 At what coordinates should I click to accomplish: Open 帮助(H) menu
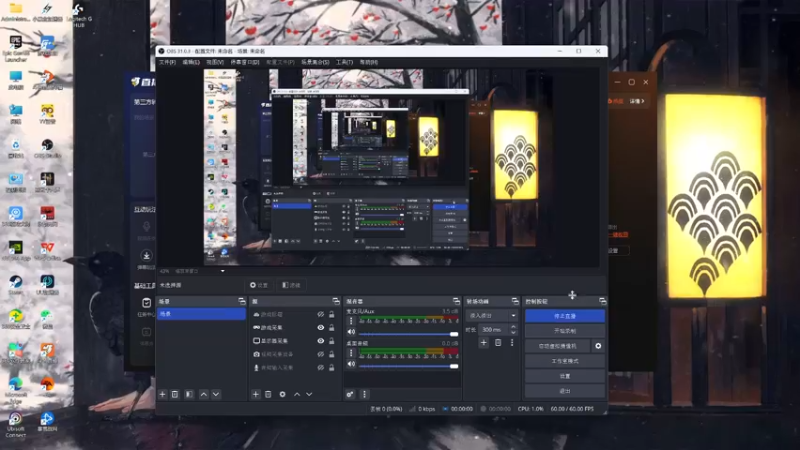(369, 62)
